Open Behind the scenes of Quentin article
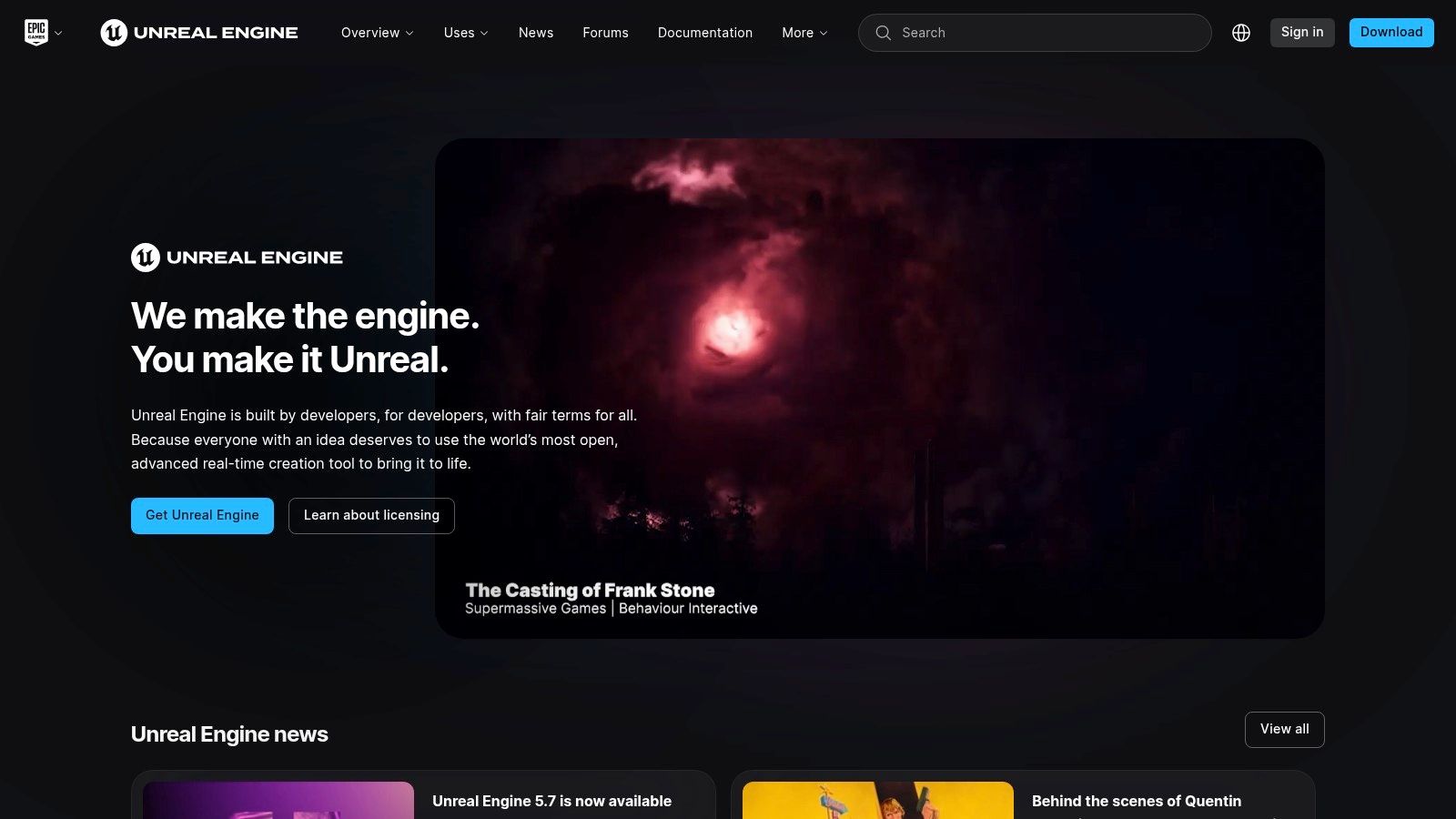 point(1136,801)
